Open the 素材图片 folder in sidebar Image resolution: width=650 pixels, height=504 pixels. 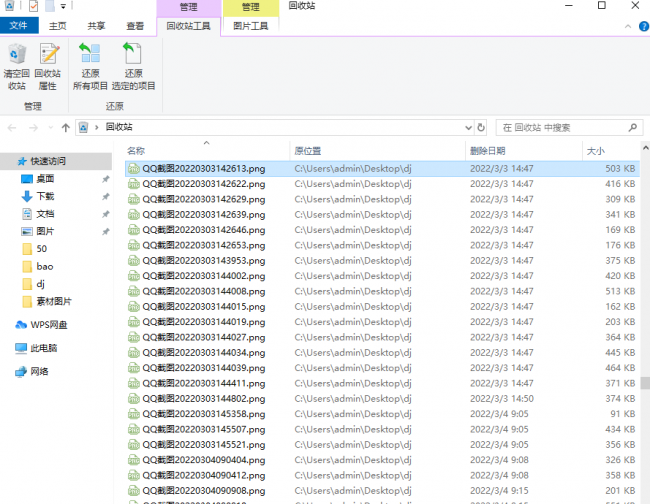click(53, 301)
